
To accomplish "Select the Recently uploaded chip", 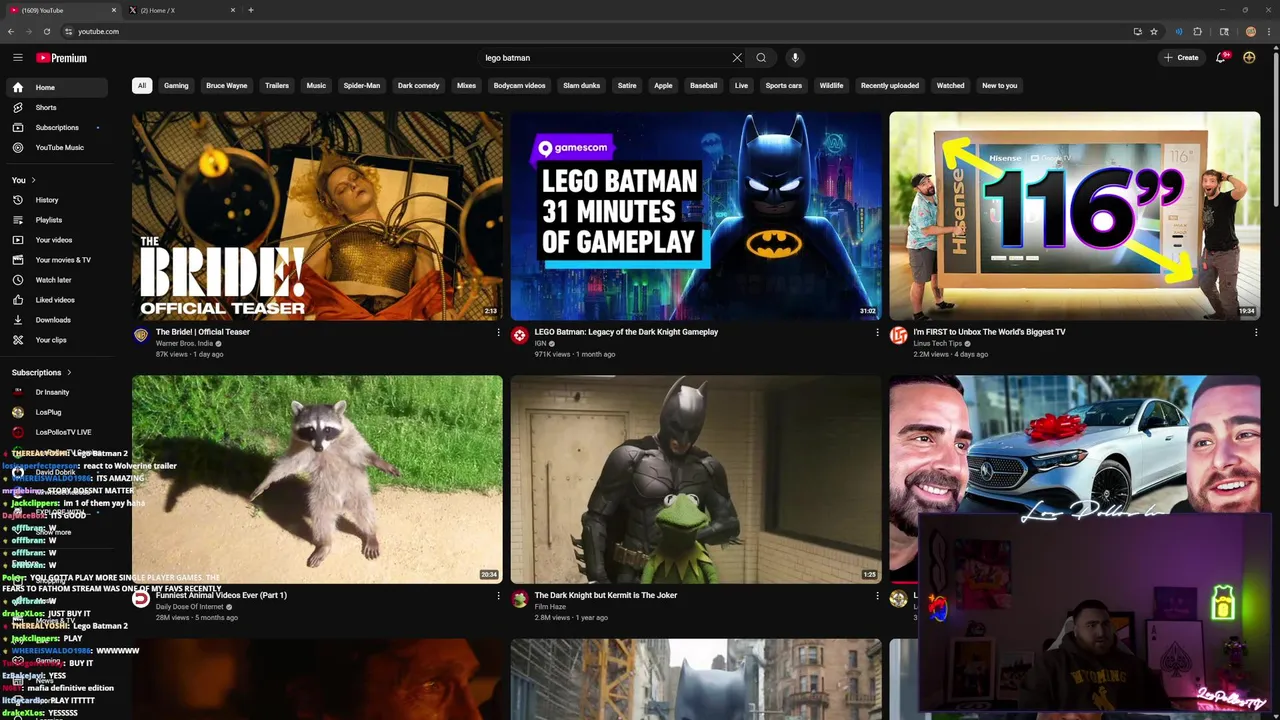I will 890,85.
